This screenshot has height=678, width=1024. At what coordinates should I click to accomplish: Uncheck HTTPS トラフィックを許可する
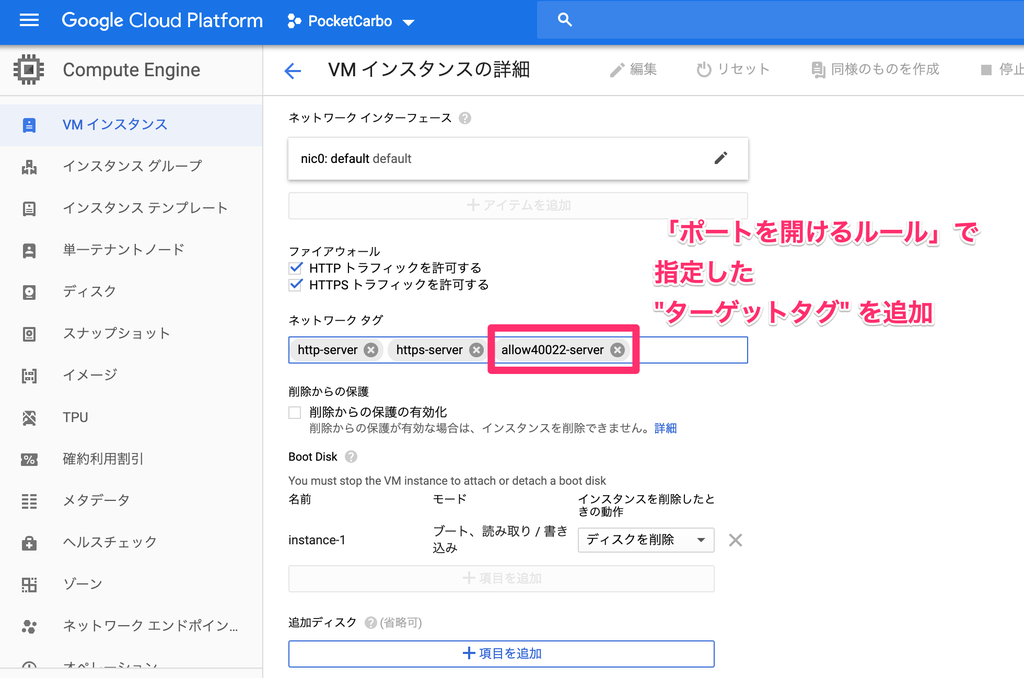point(295,284)
